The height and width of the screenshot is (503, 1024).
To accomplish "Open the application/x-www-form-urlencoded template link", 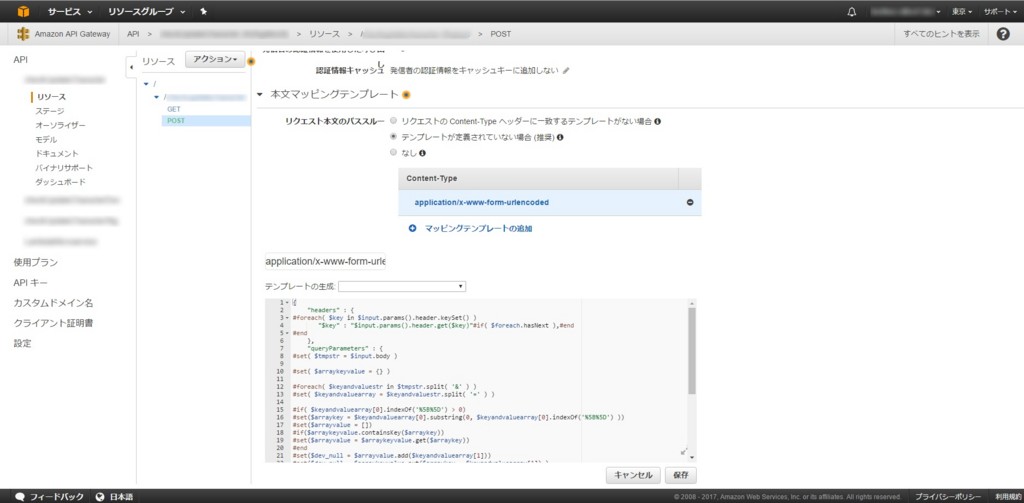I will tap(481, 203).
